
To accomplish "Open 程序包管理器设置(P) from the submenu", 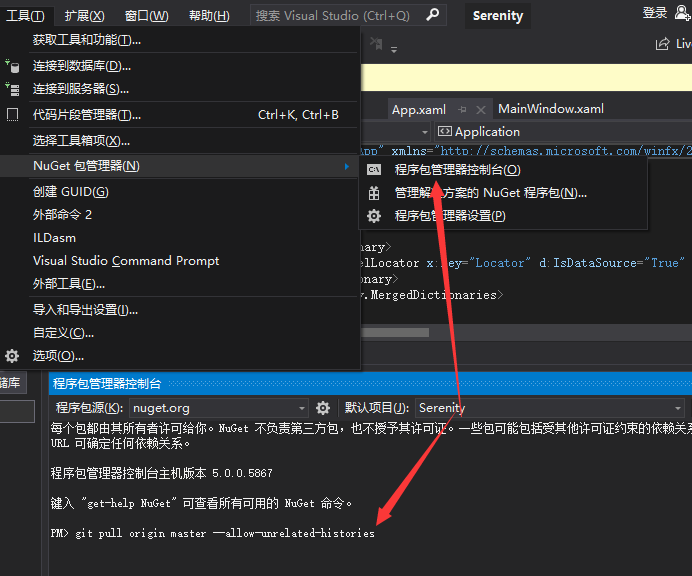I will 503,216.
